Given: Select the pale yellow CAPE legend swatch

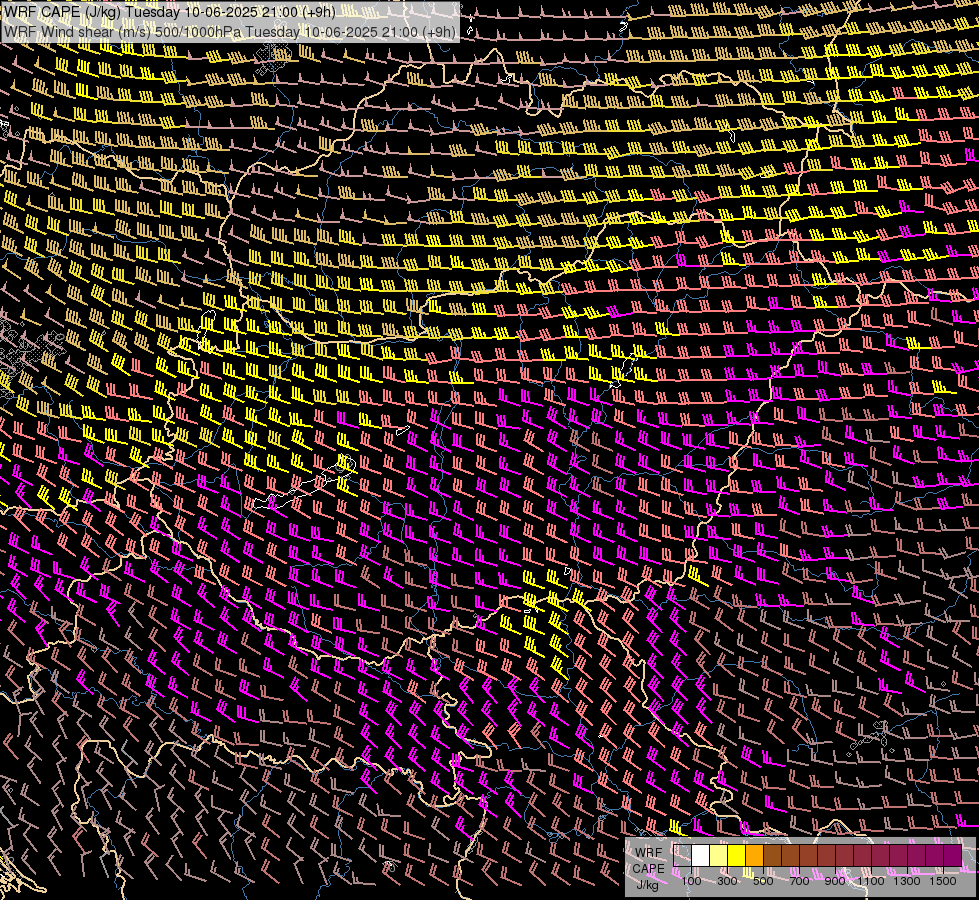Looking at the screenshot, I should pos(719,855).
